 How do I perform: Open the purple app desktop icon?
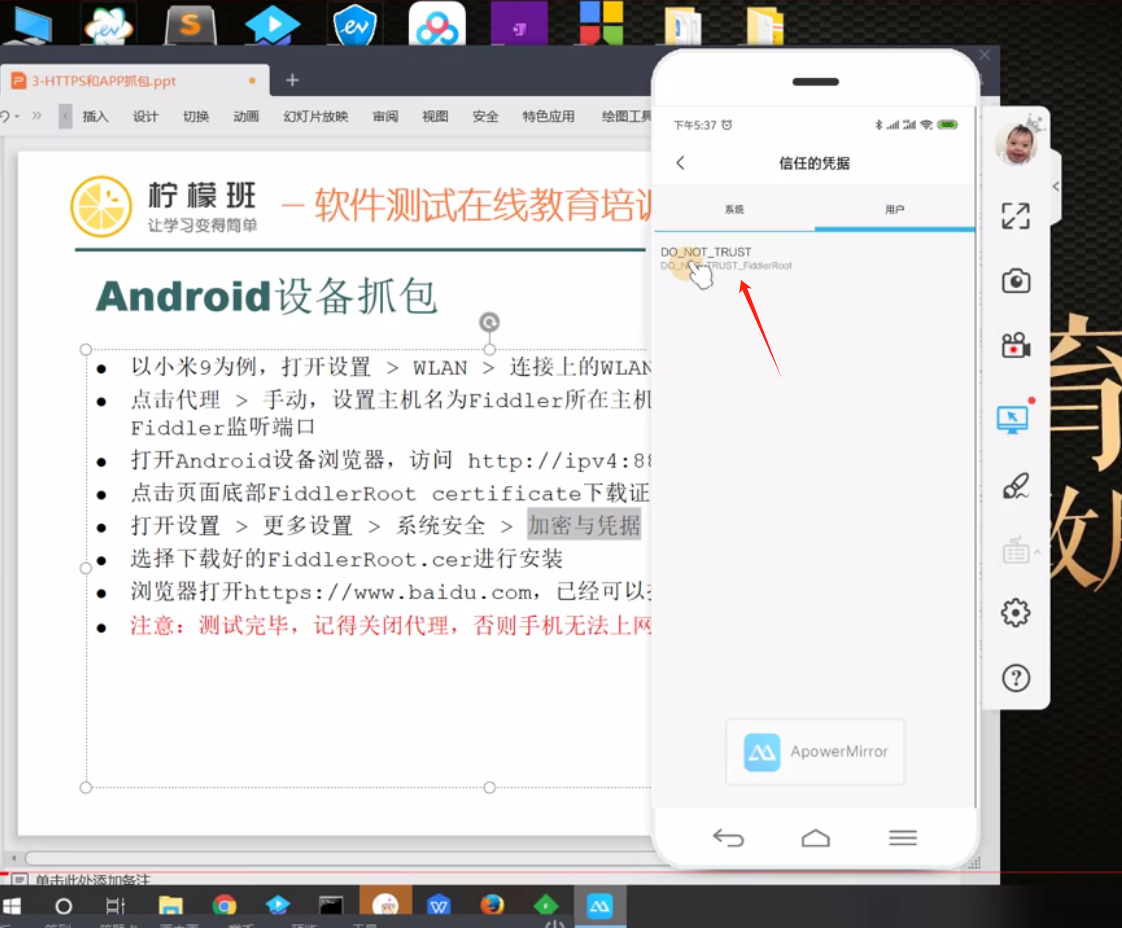(x=519, y=24)
